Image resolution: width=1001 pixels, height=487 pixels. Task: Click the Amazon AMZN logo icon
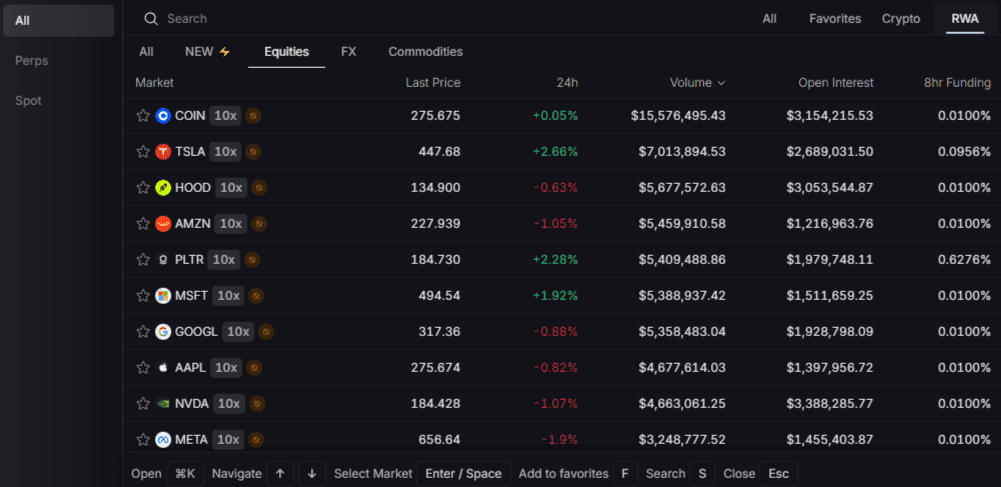pyautogui.click(x=163, y=224)
